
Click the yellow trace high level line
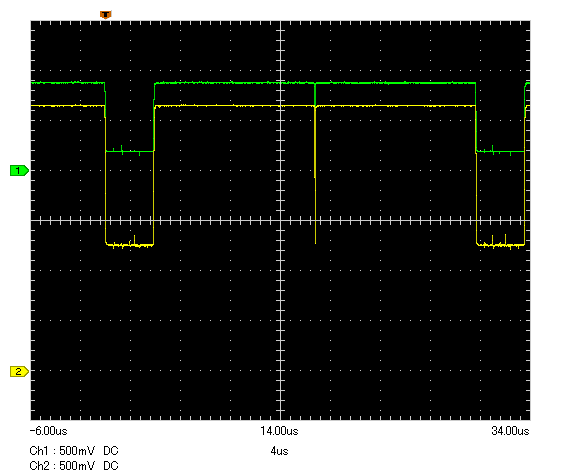pos(234,106)
